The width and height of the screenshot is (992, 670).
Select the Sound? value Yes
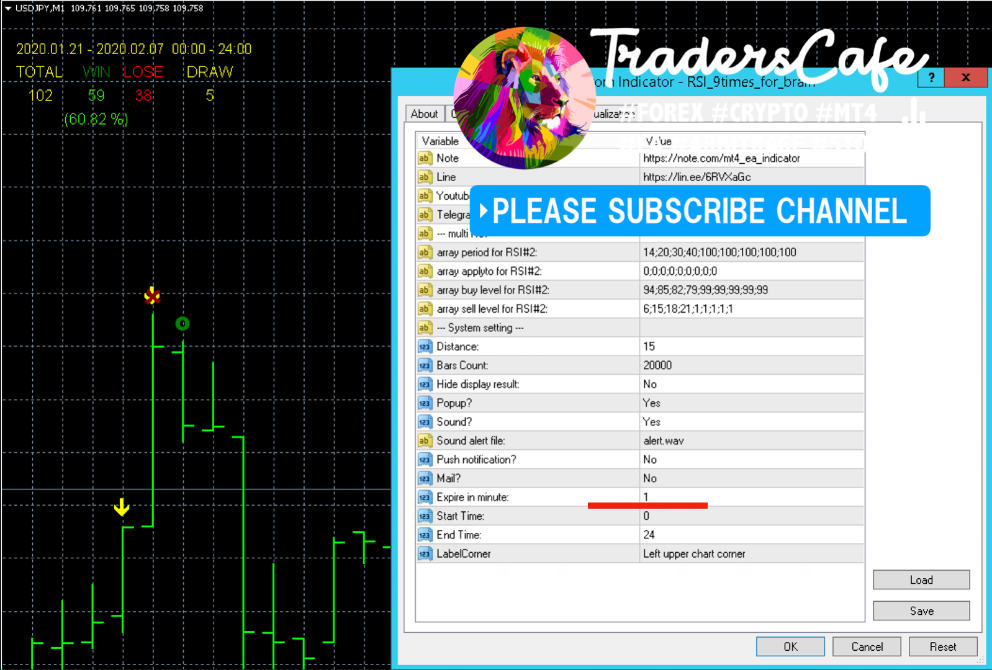tap(652, 422)
